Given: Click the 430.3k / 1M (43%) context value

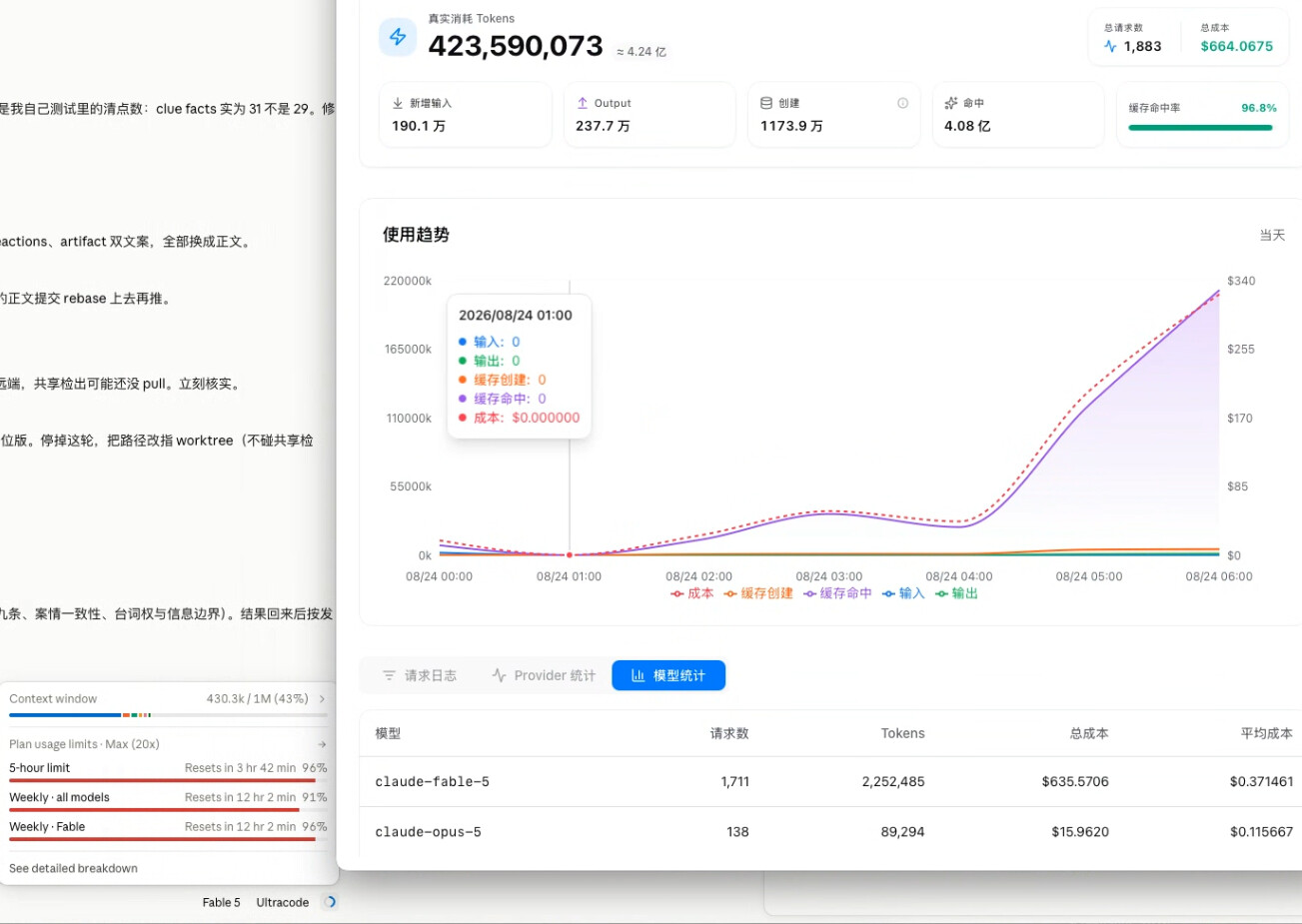Looking at the screenshot, I should [258, 699].
